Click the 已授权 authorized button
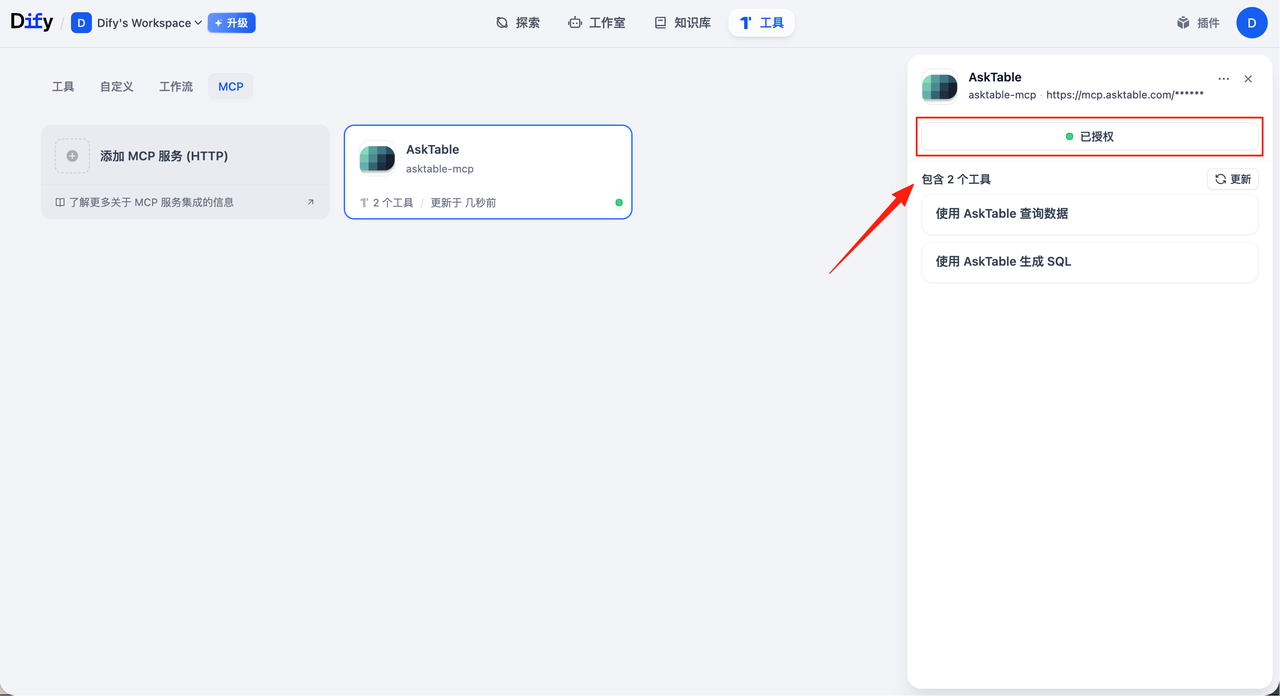This screenshot has width=1280, height=696. click(x=1089, y=136)
